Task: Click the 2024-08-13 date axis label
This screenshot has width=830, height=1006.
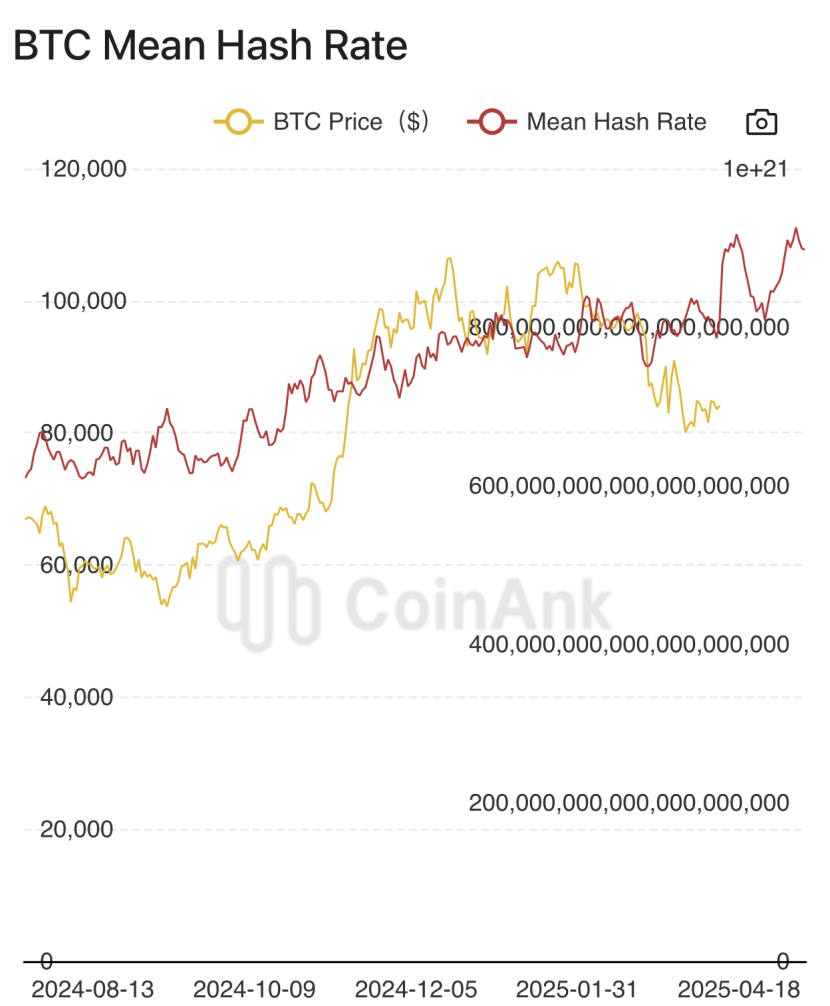Action: pyautogui.click(x=92, y=989)
